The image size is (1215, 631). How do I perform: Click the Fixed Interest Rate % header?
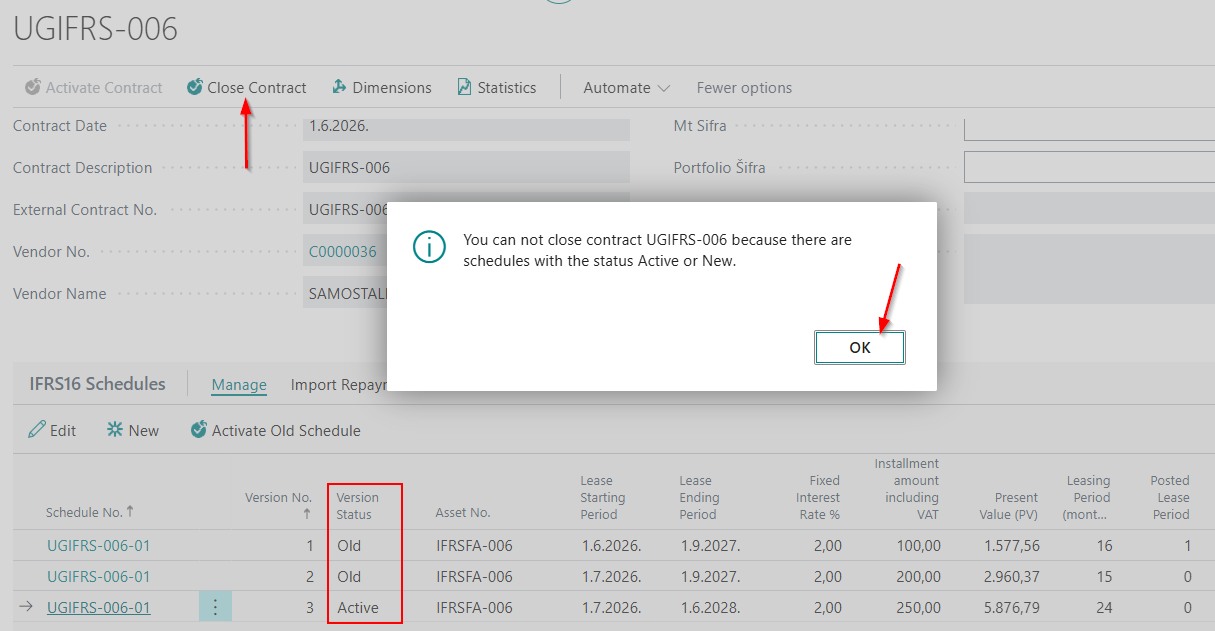coord(818,497)
